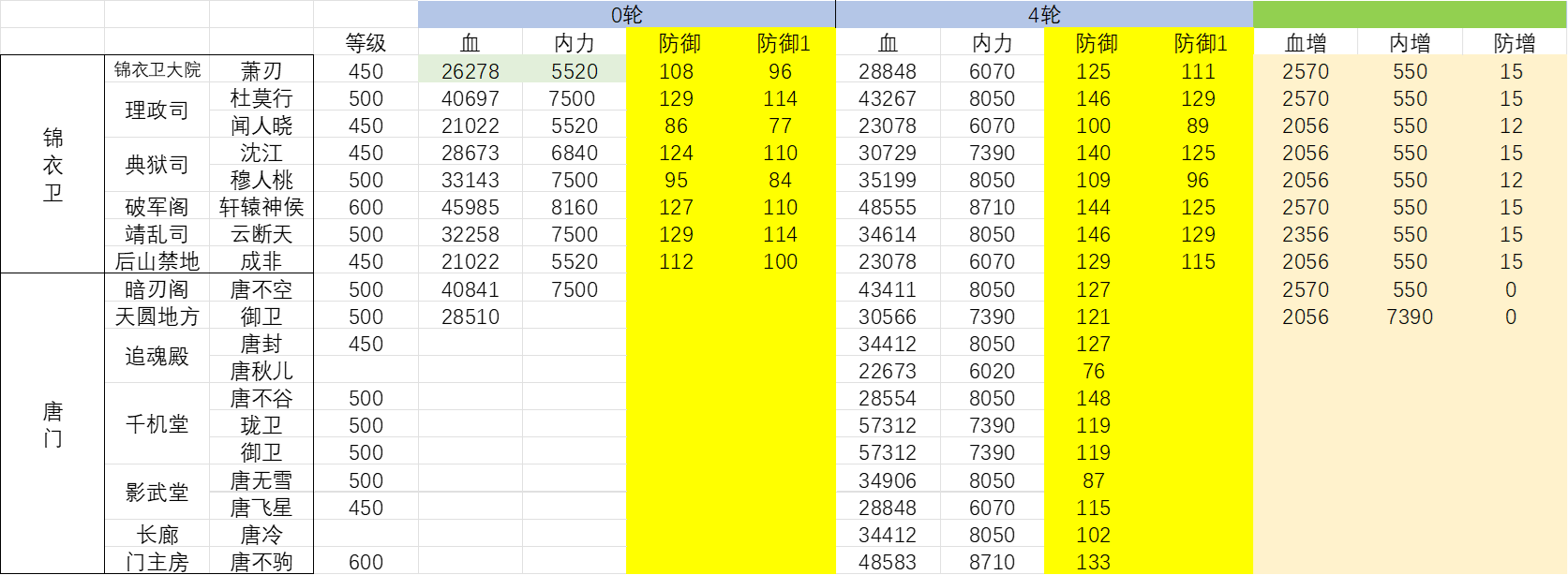Select the name cell '唐不空'
This screenshot has width=1568, height=575.
pyautogui.click(x=261, y=289)
